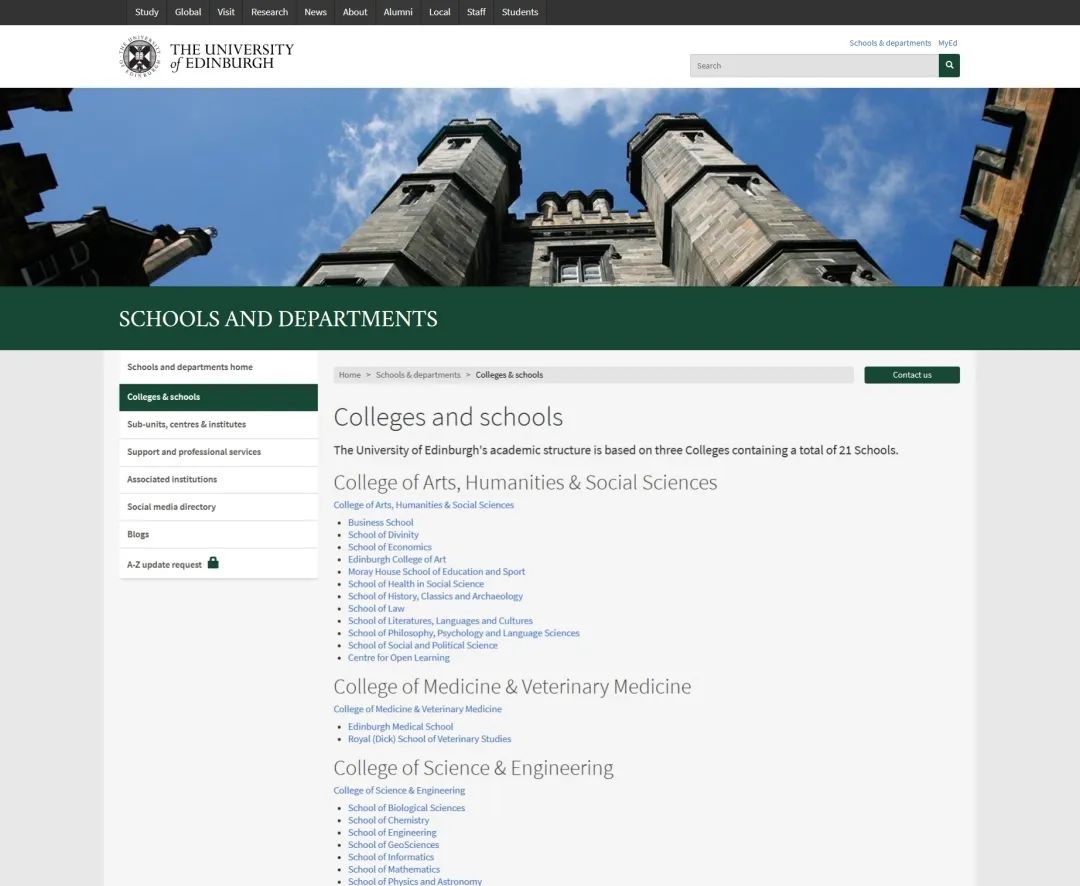Open the Centre for Open Learning link
Screen dimensions: 1080x886
[x=399, y=658]
